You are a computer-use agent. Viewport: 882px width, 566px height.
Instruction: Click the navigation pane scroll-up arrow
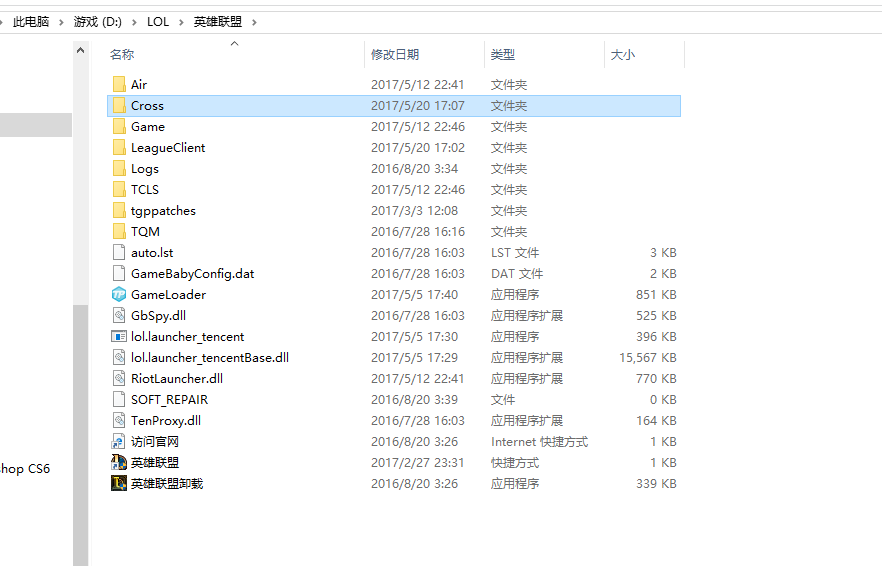coord(80,51)
